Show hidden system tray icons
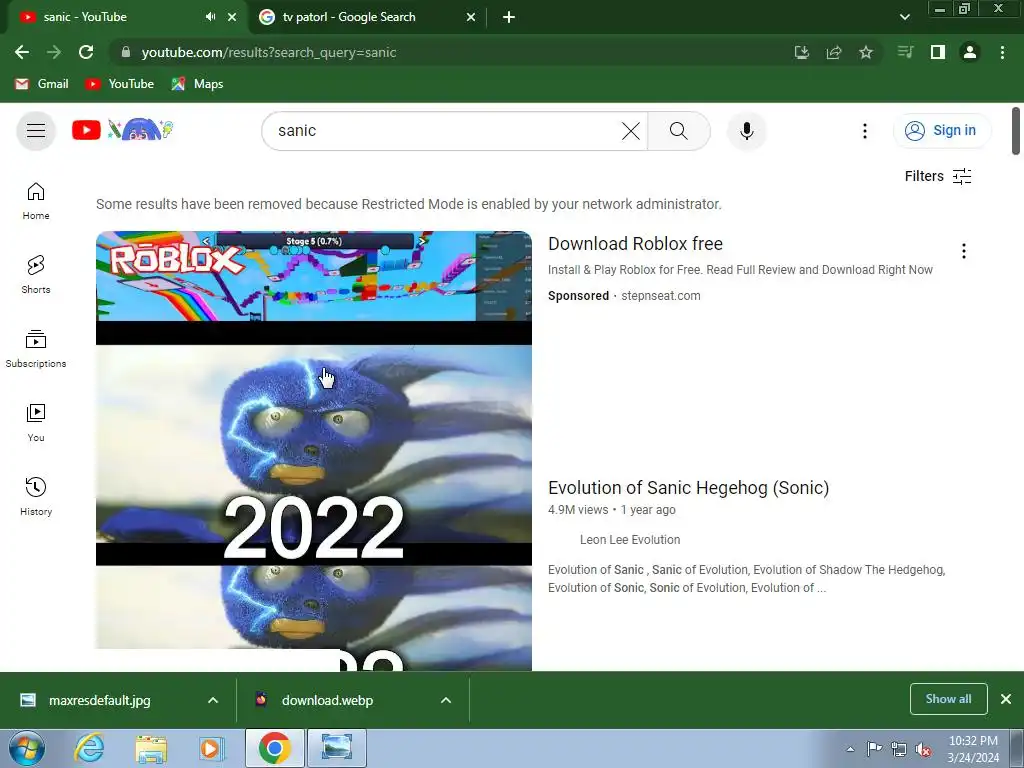 850,749
